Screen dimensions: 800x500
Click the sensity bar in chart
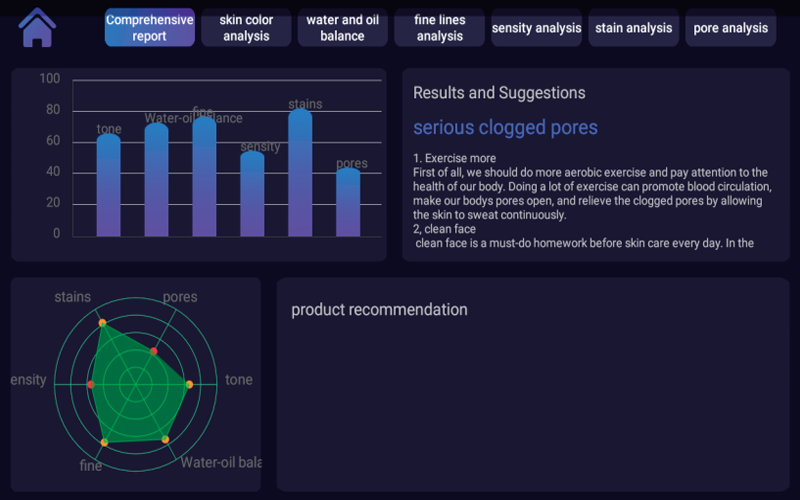[252, 194]
